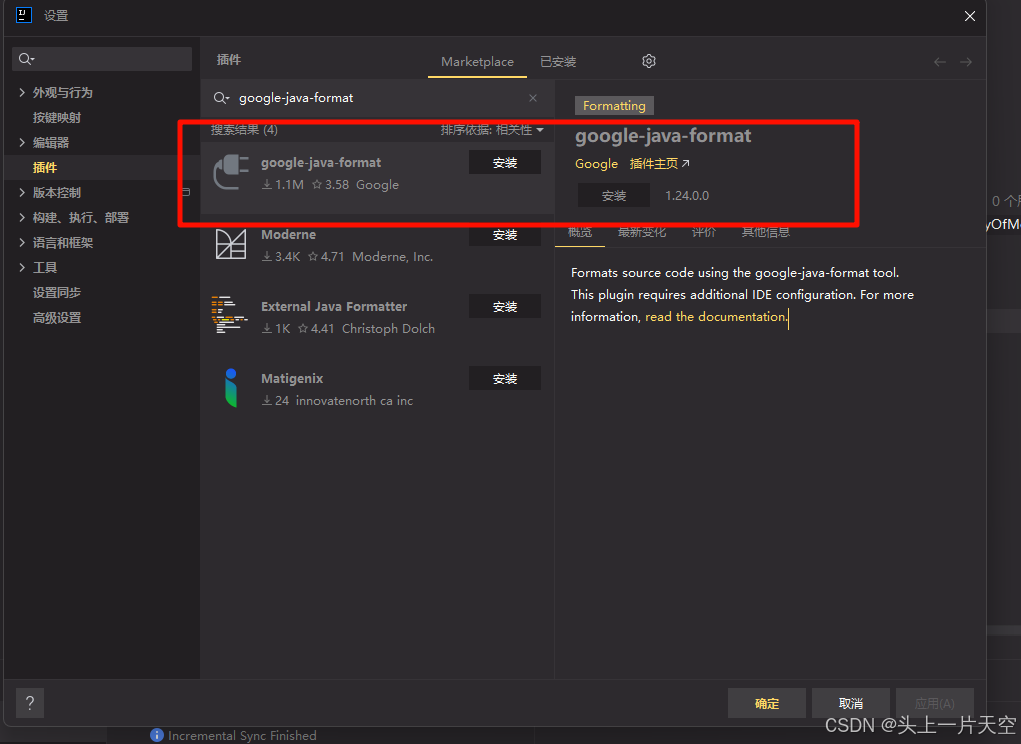
Task: Expand the 外观与行为 settings group
Action: [22, 92]
